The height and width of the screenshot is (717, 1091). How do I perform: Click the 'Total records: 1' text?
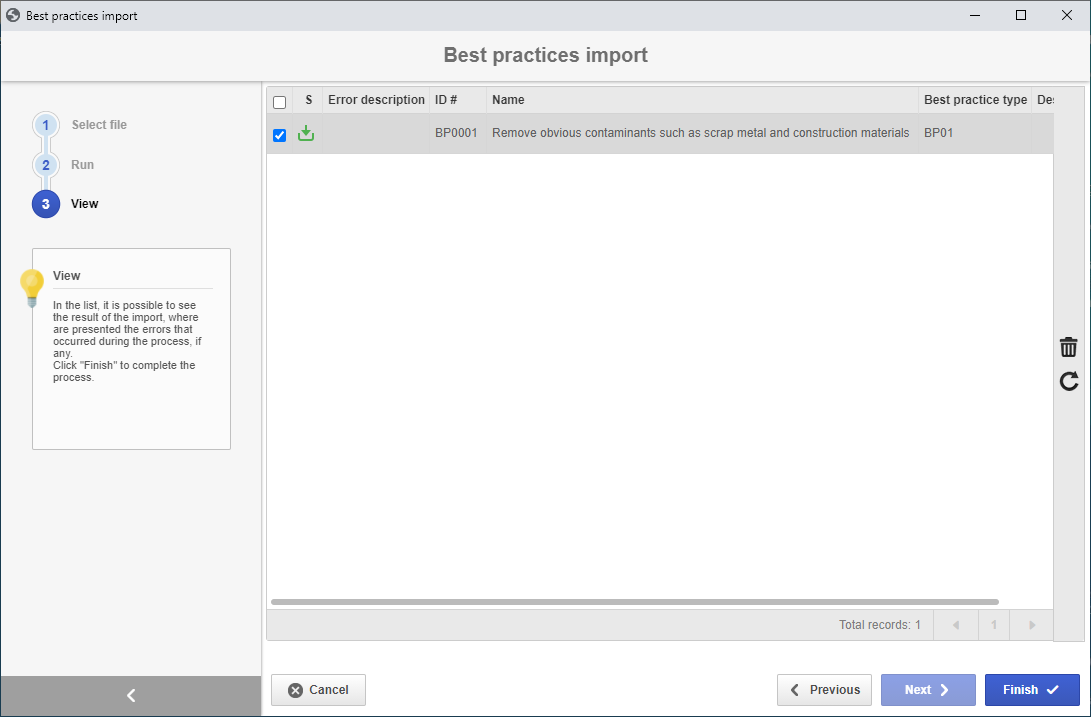[x=879, y=625]
